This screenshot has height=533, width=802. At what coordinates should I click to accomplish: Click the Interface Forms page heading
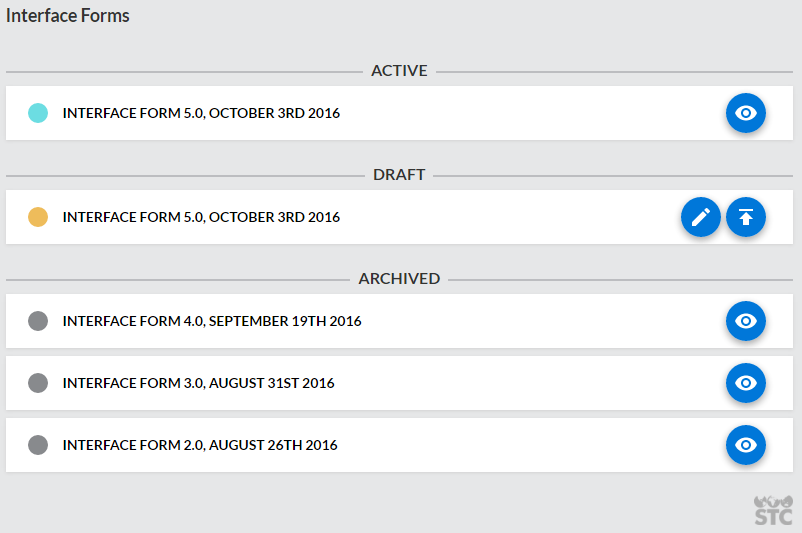[68, 16]
